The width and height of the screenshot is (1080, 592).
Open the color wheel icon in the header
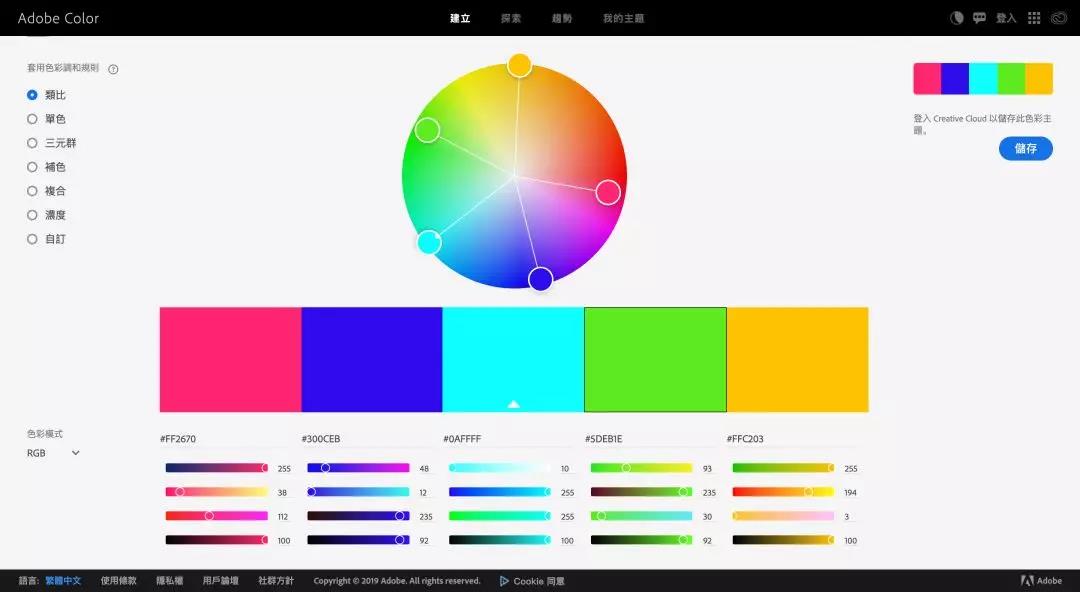[x=956, y=18]
